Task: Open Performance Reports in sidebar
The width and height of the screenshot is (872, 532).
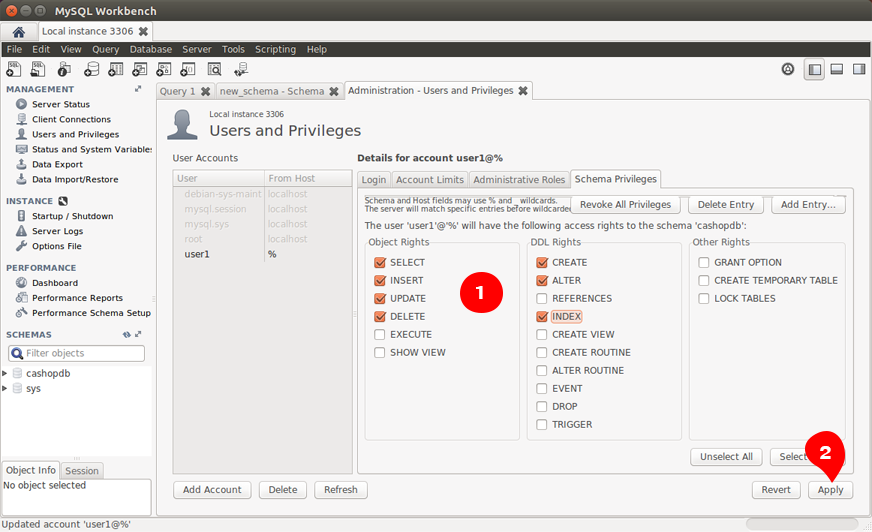Action: click(77, 297)
